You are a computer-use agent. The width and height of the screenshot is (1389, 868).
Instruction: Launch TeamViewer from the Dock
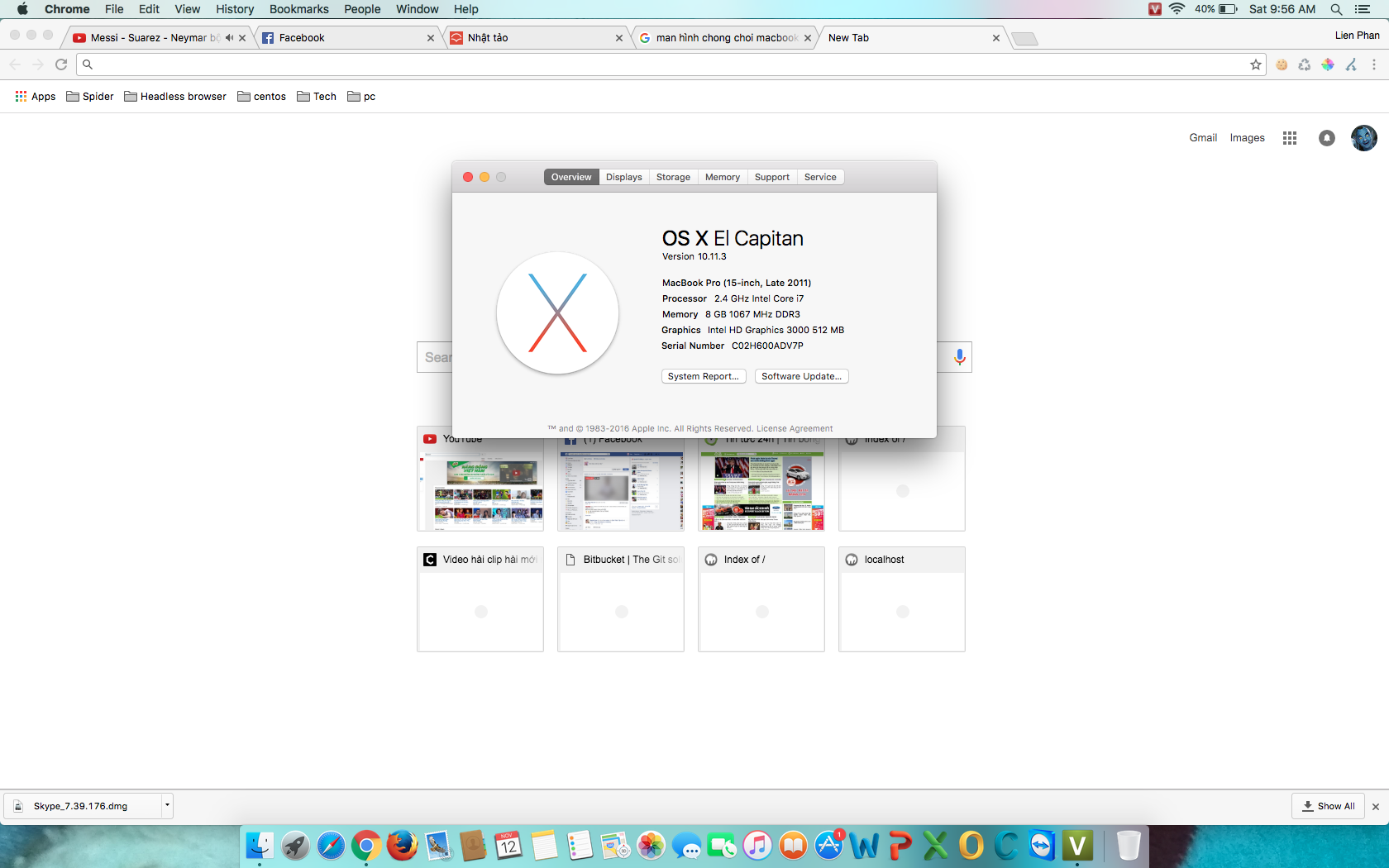(1042, 846)
